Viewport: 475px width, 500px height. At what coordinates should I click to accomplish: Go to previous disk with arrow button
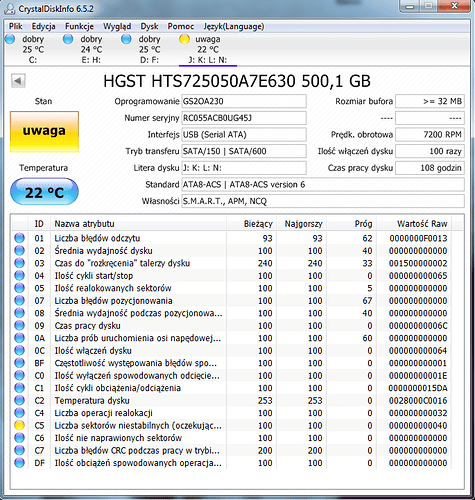18,81
